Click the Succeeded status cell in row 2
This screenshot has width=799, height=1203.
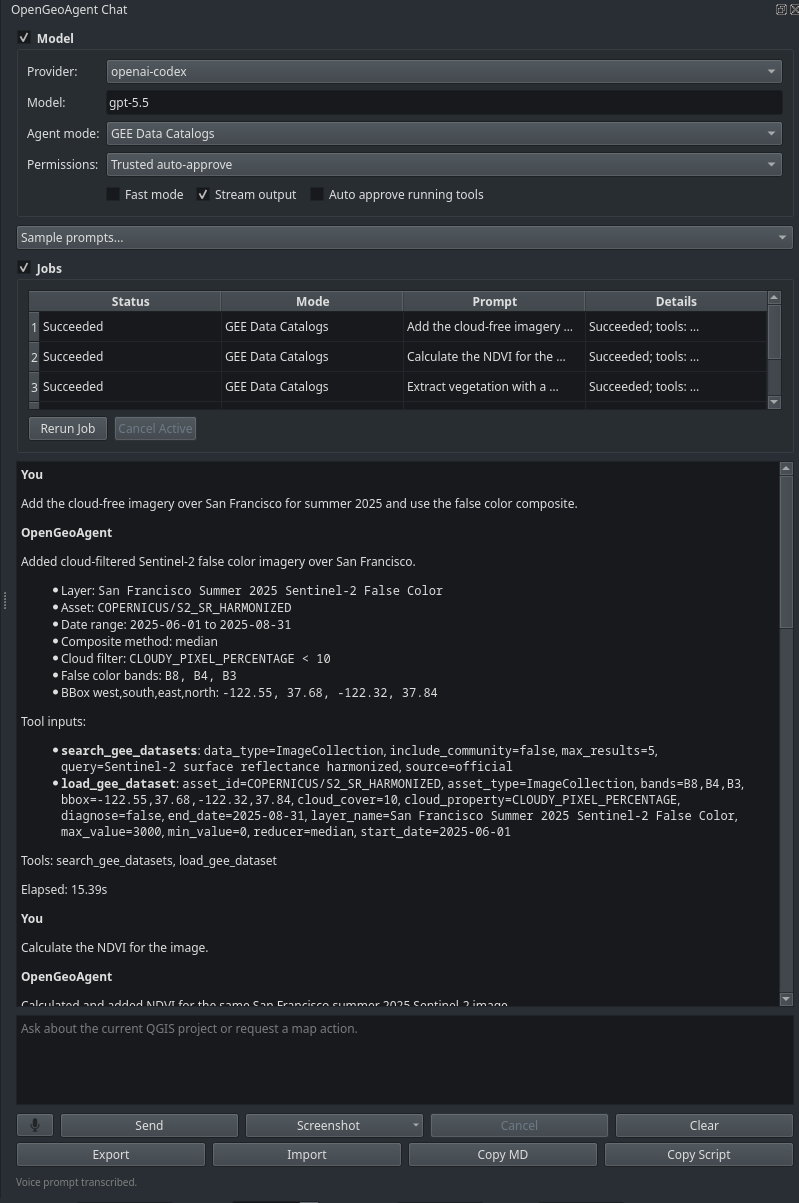pyautogui.click(x=130, y=357)
